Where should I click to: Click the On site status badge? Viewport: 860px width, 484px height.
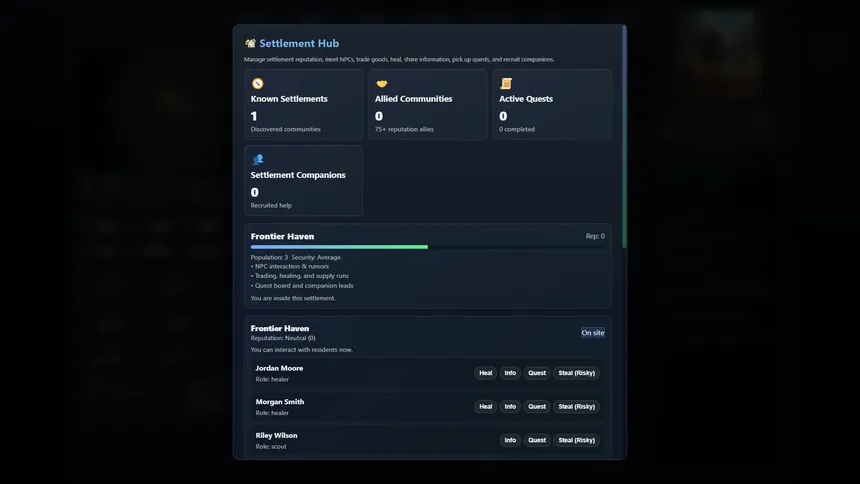click(x=592, y=333)
